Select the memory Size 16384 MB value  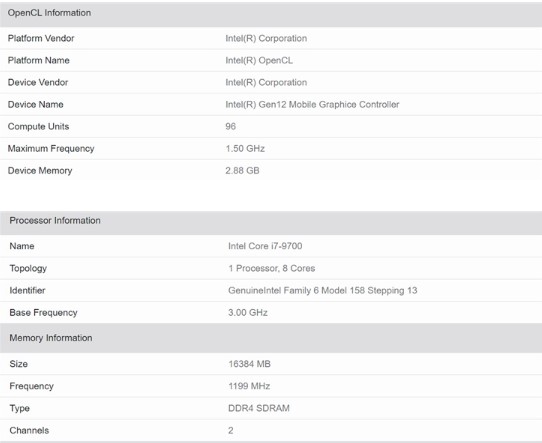pos(250,364)
